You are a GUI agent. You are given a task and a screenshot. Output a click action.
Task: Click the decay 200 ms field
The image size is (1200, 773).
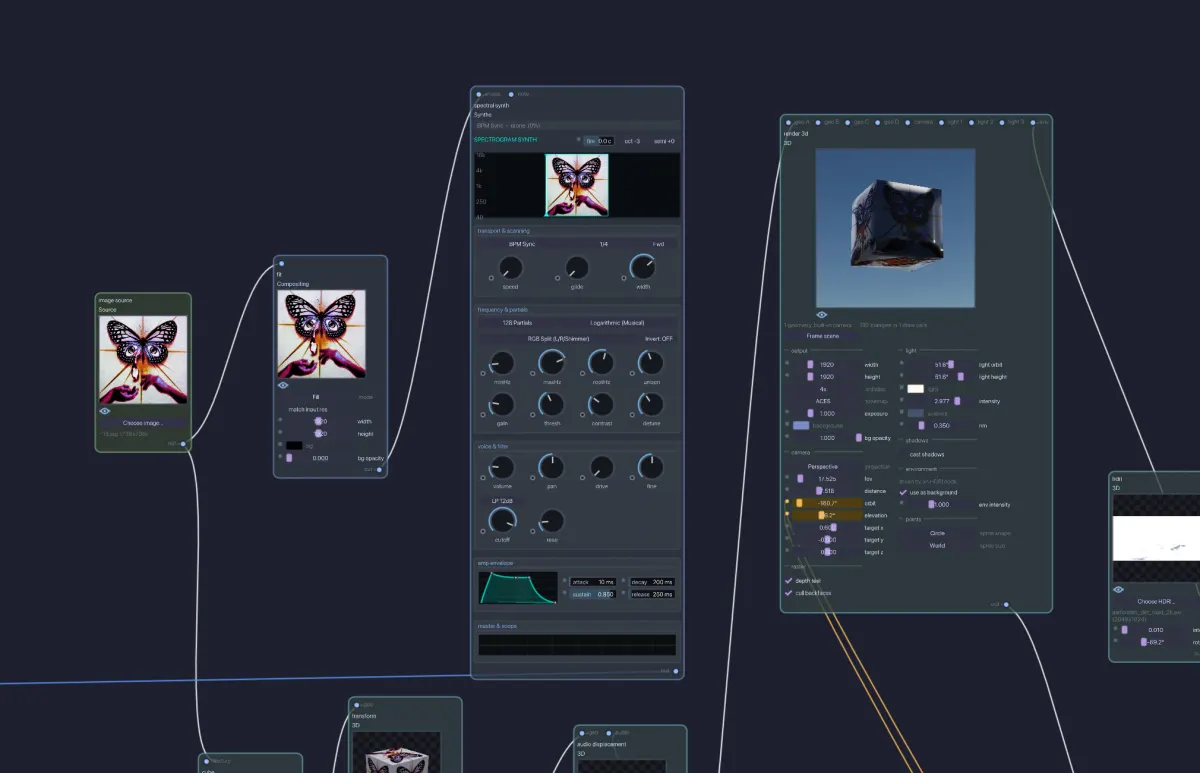[x=653, y=581]
